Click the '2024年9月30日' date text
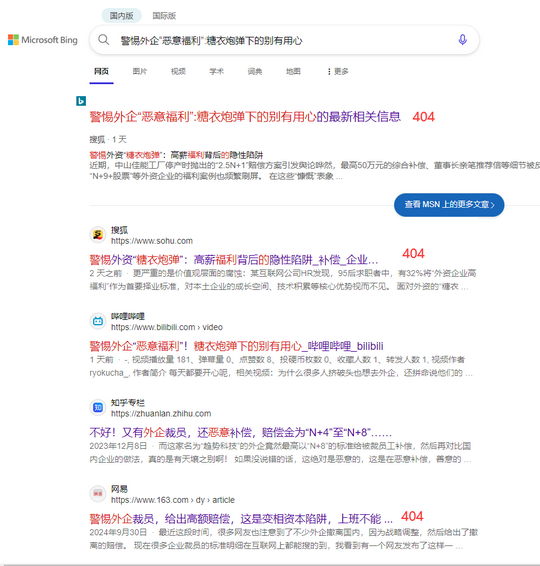Image resolution: width=540 pixels, height=566 pixels. pyautogui.click(x=118, y=532)
